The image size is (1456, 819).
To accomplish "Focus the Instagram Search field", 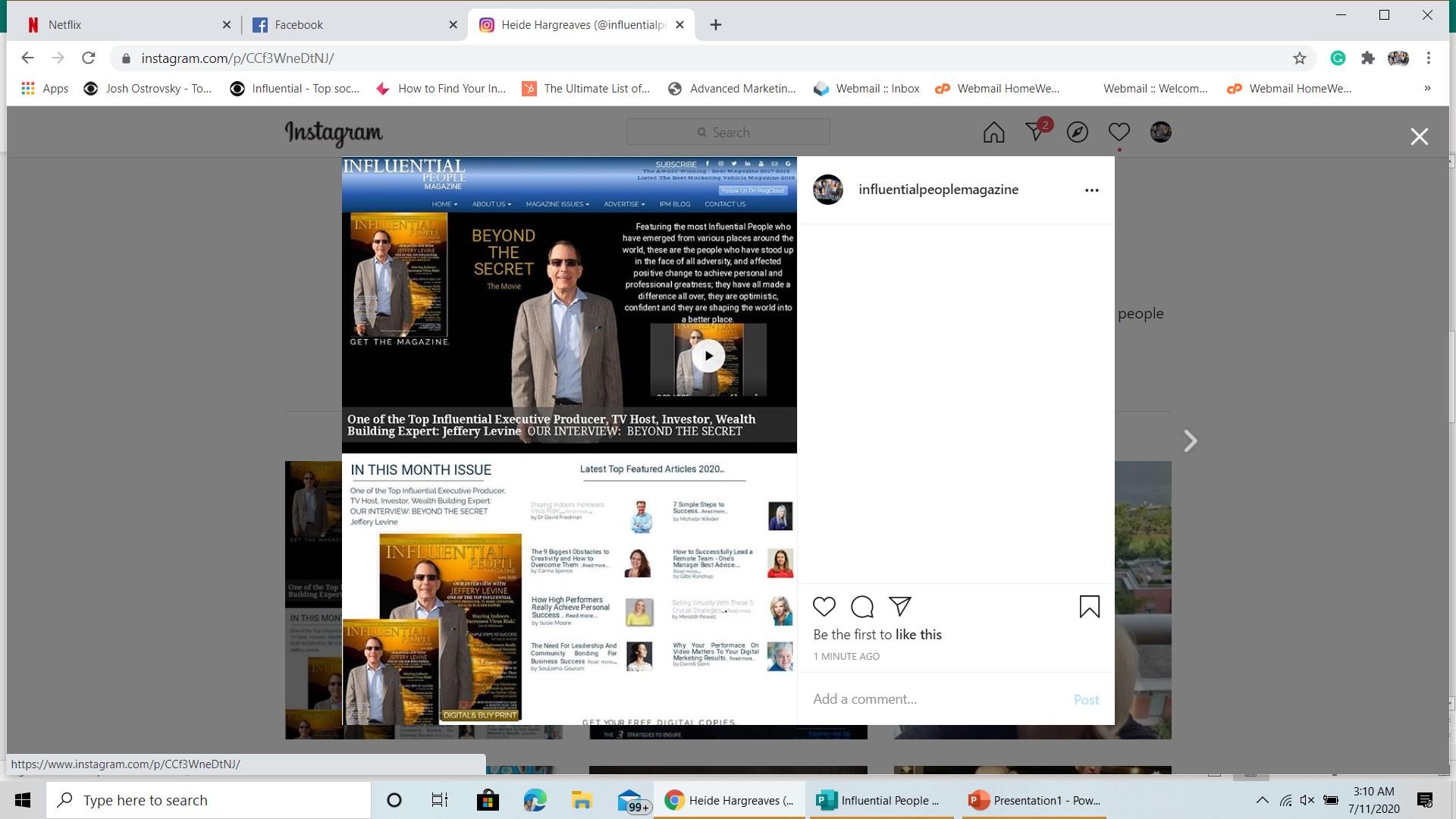I will 728,132.
